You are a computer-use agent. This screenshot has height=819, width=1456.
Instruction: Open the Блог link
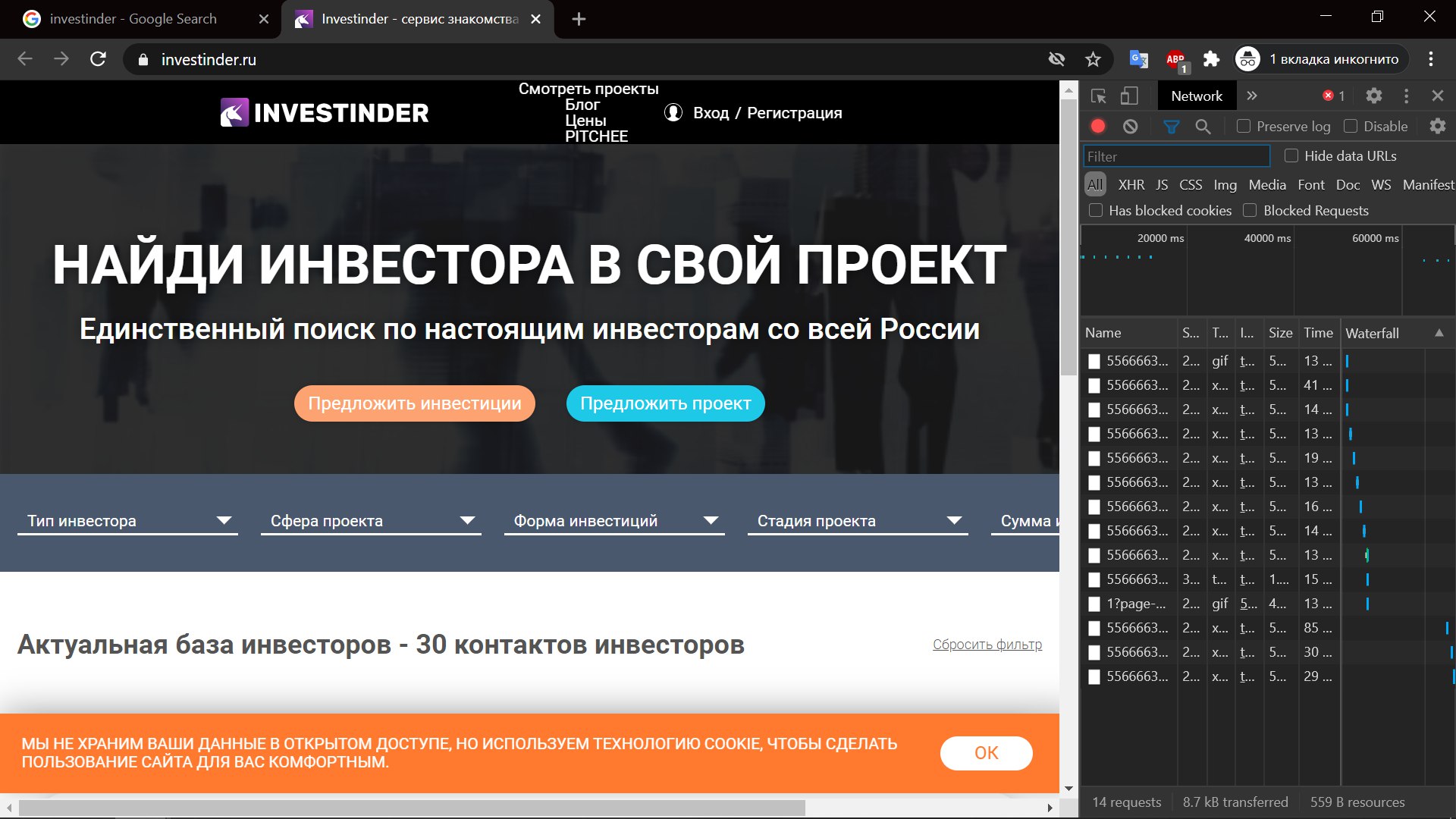(x=582, y=105)
